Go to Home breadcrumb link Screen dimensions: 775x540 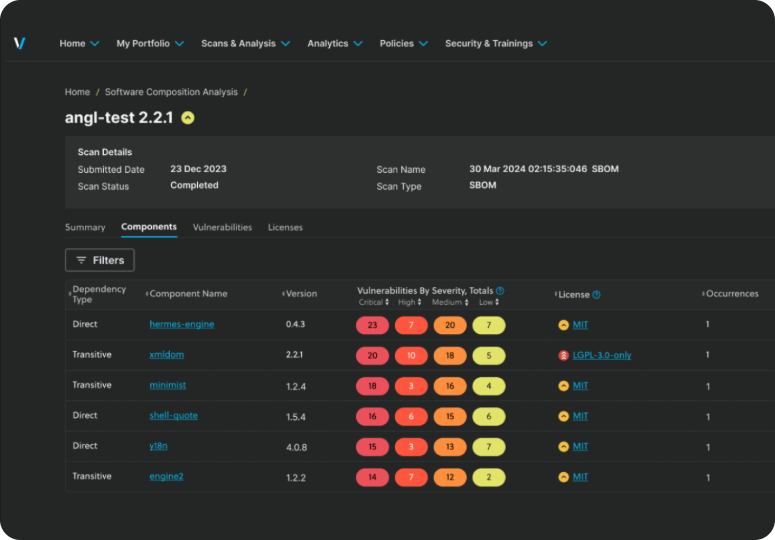(78, 92)
